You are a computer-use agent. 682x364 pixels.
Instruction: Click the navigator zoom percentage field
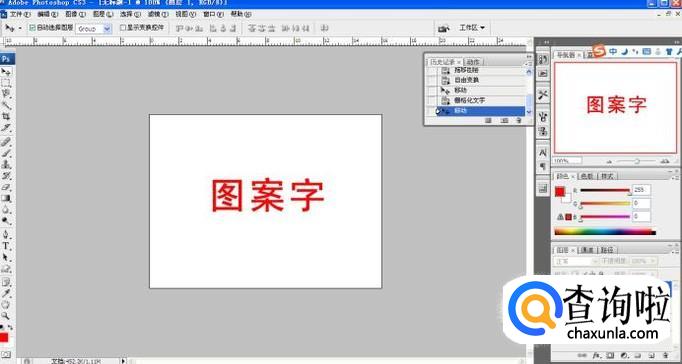pos(568,161)
